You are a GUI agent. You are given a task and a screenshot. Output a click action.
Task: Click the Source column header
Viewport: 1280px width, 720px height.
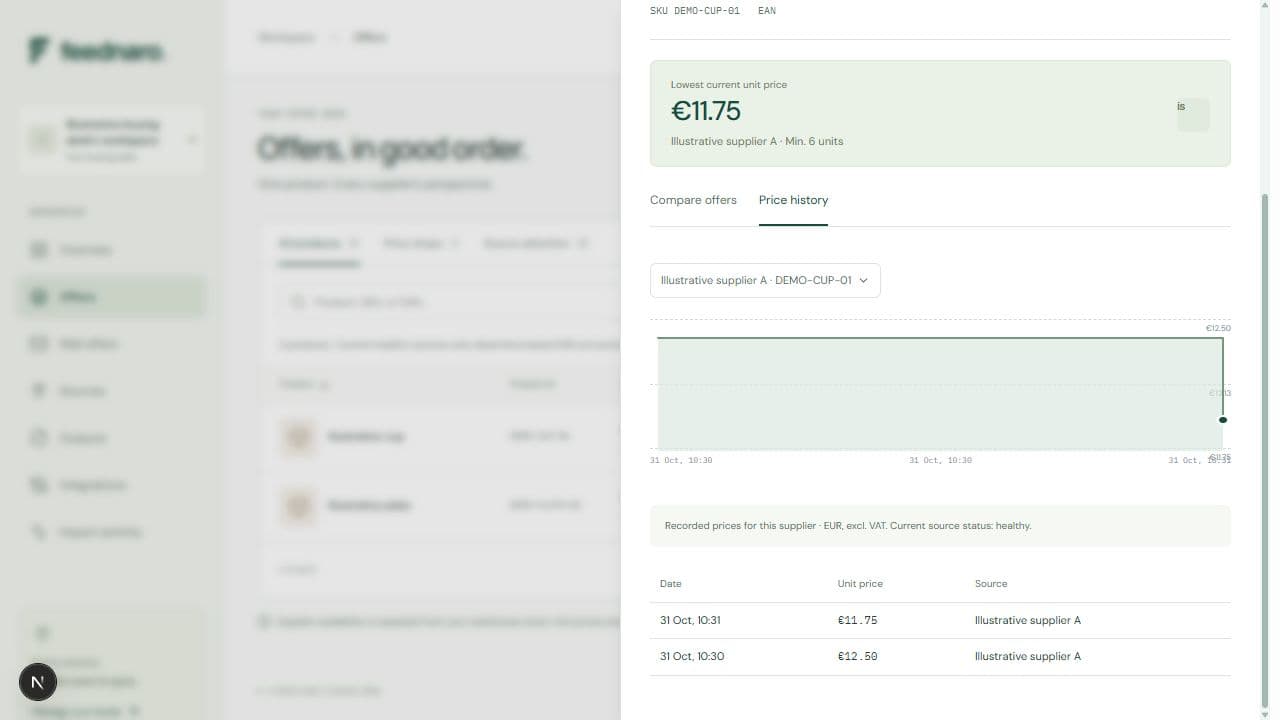(x=991, y=583)
